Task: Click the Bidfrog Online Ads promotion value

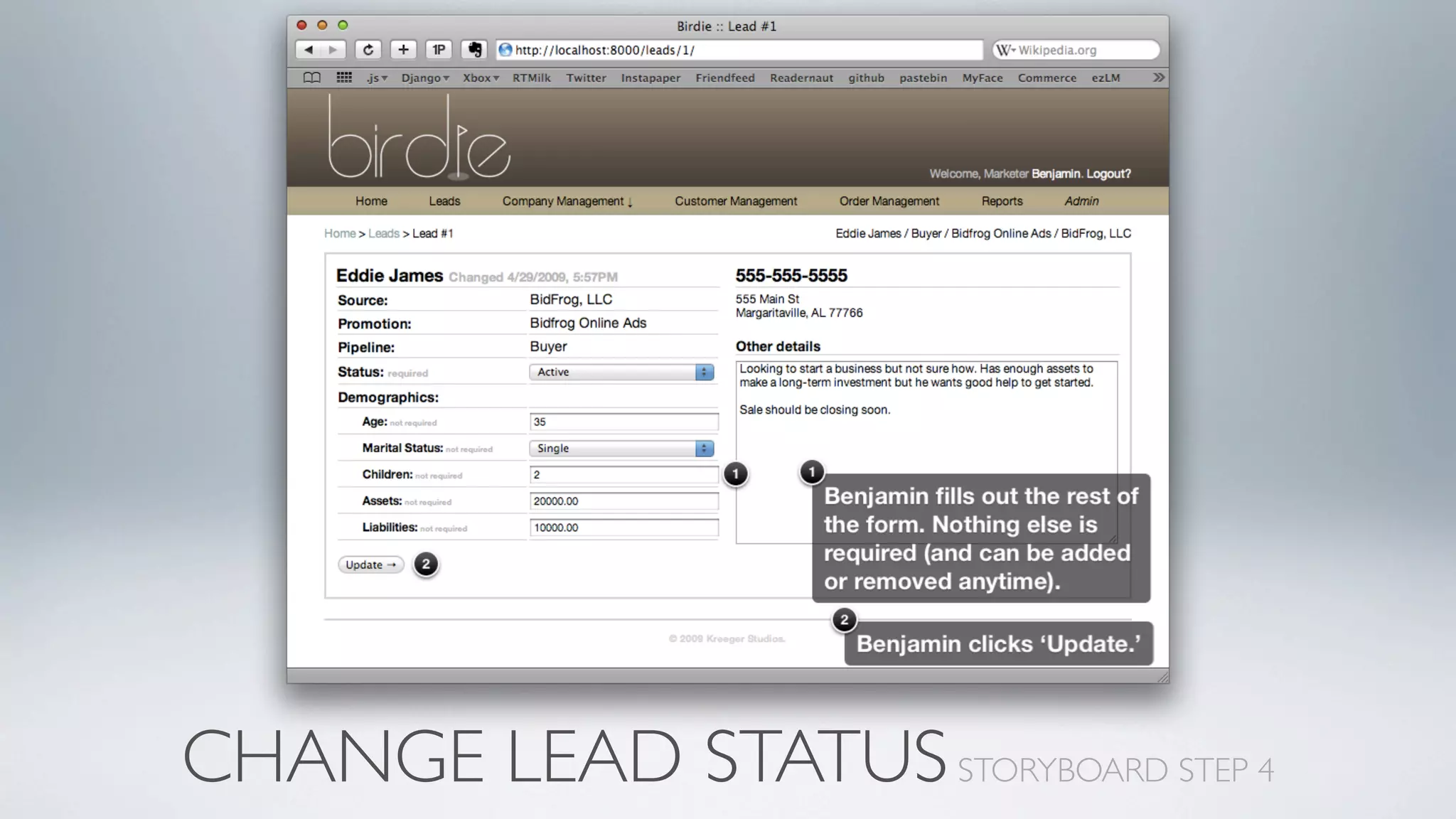Action: click(x=588, y=323)
